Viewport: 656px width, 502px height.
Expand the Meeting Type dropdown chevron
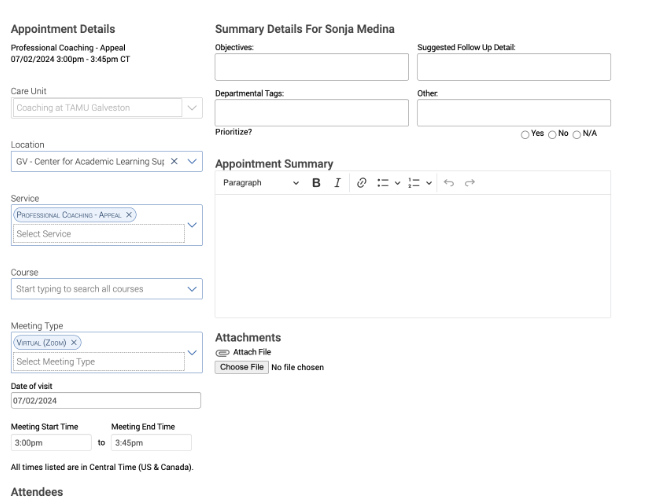[192, 352]
